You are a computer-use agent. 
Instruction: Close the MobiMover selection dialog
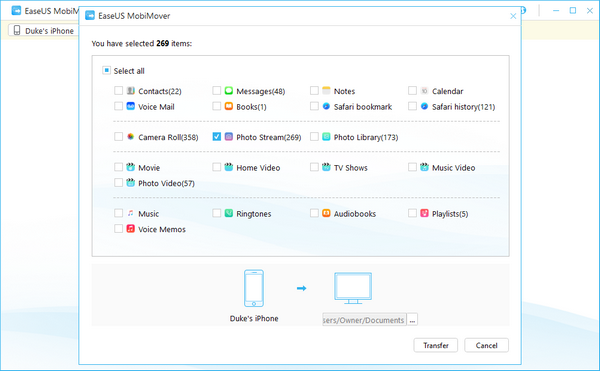(513, 16)
